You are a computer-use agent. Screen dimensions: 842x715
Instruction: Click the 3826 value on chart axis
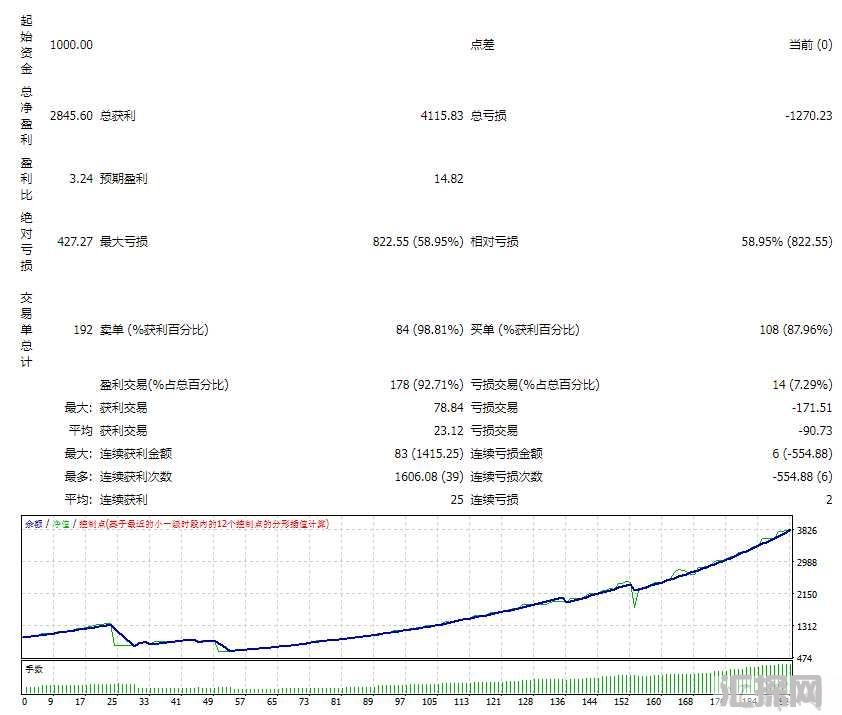click(807, 531)
